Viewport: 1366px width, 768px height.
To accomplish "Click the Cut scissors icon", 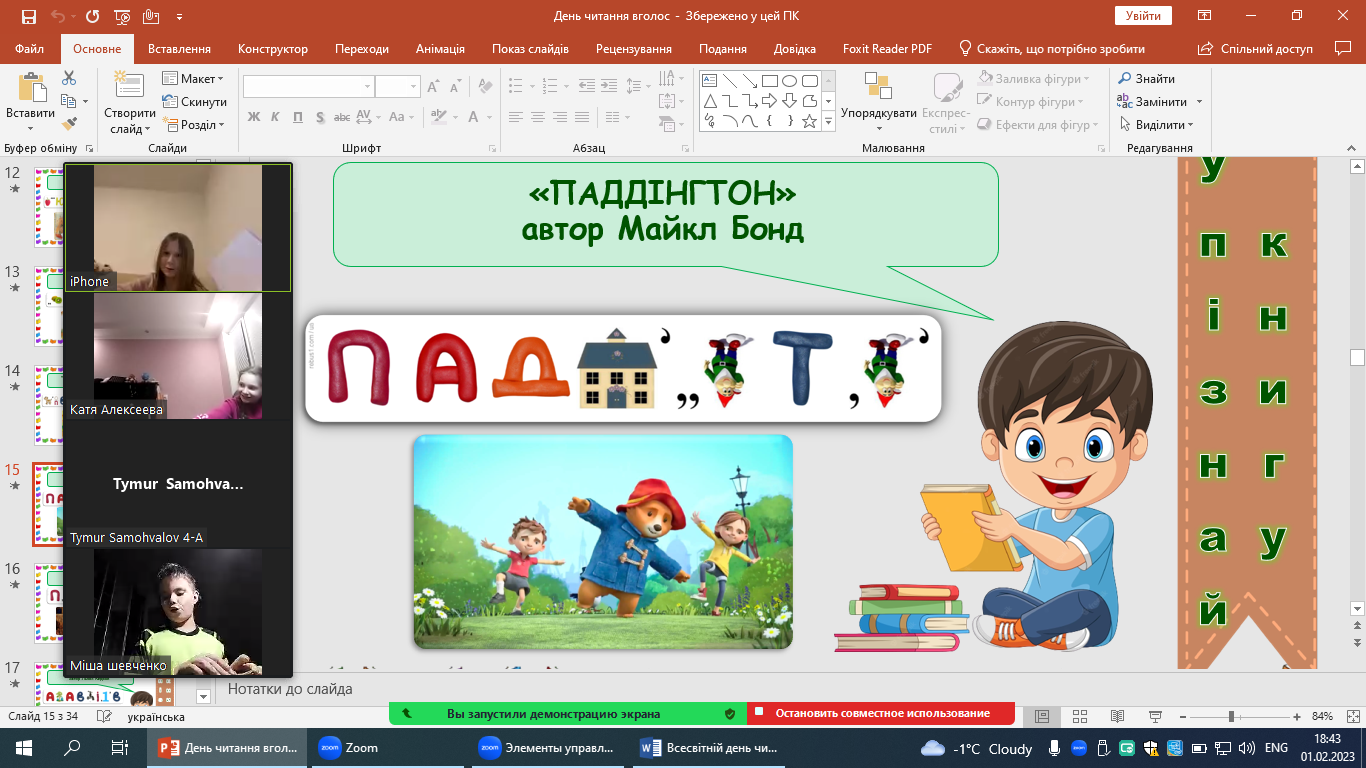I will pos(69,78).
